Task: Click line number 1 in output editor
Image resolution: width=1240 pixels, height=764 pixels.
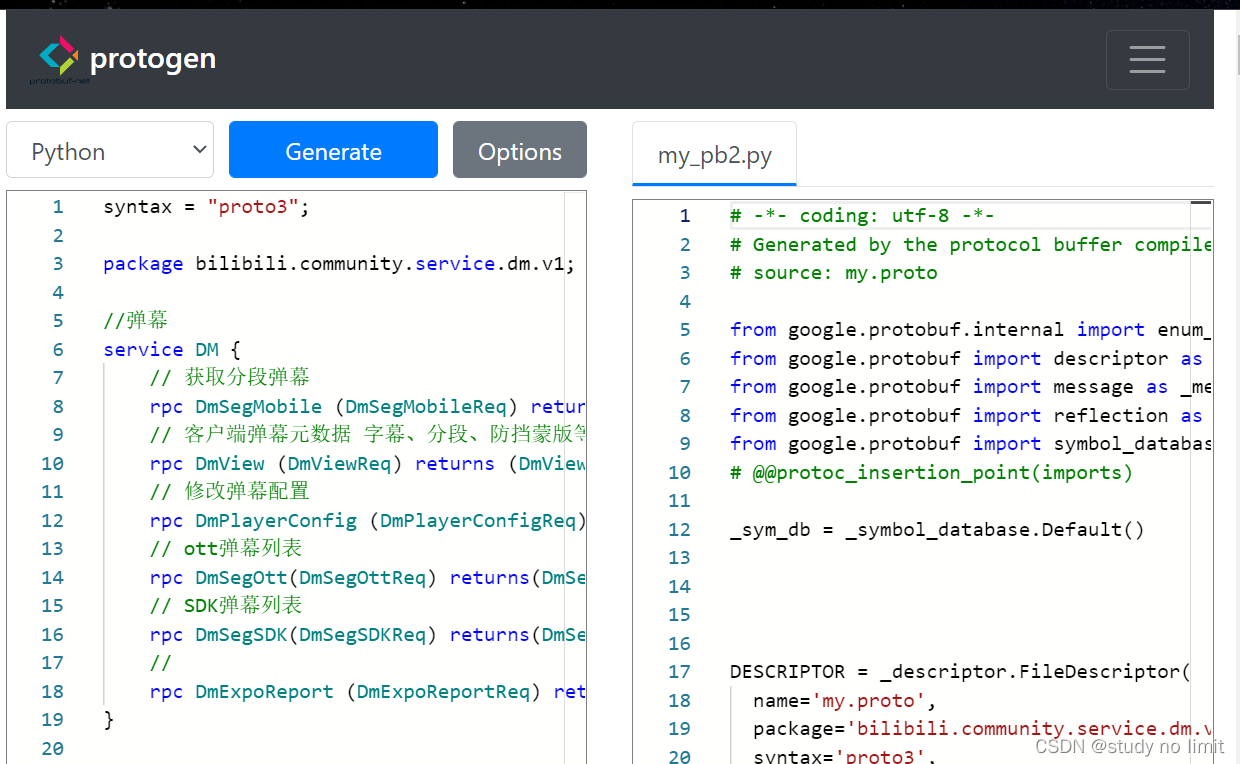Action: click(685, 216)
